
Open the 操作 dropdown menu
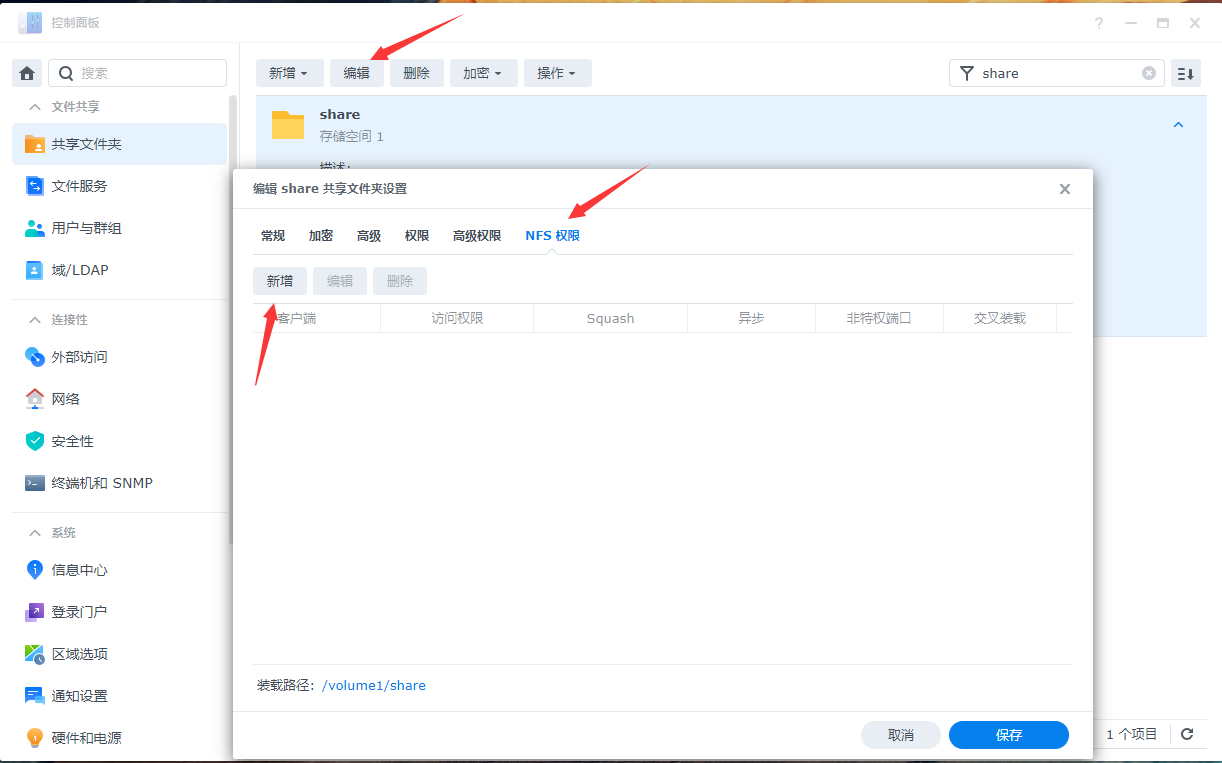[x=557, y=73]
